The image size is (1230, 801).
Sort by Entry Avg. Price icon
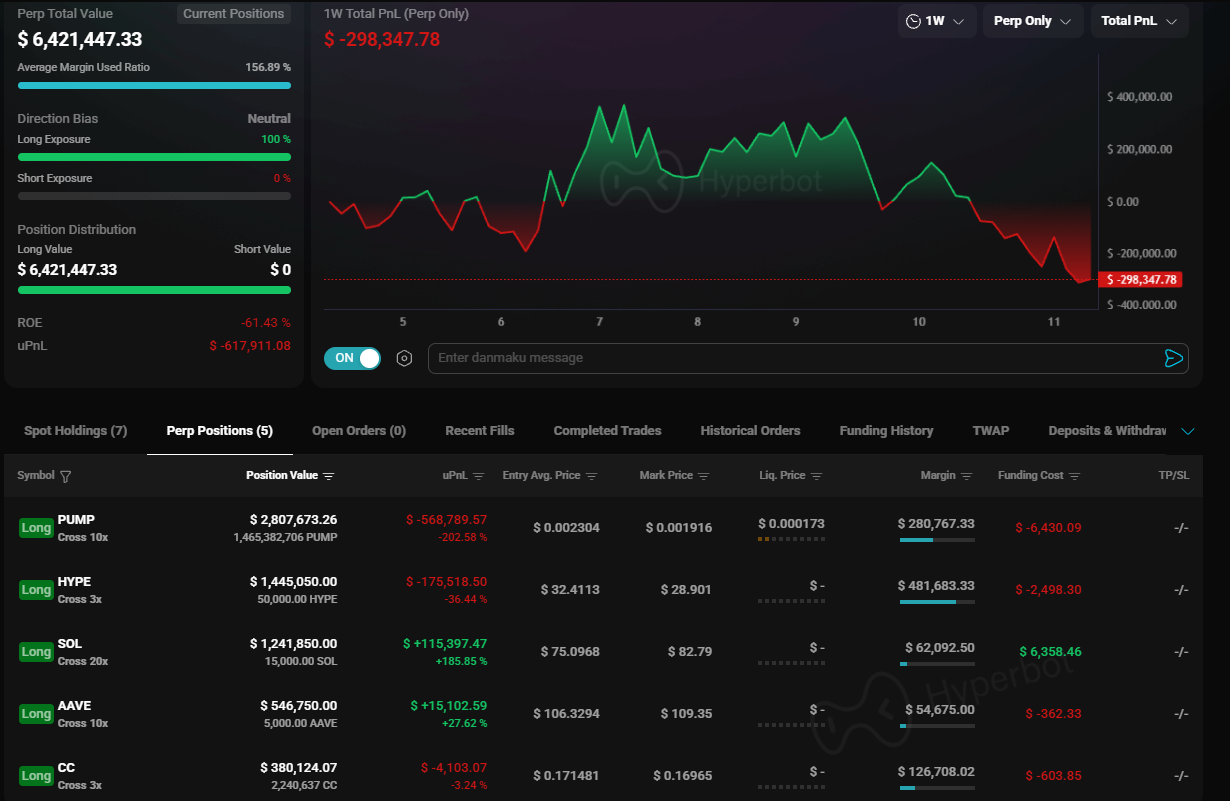click(591, 476)
